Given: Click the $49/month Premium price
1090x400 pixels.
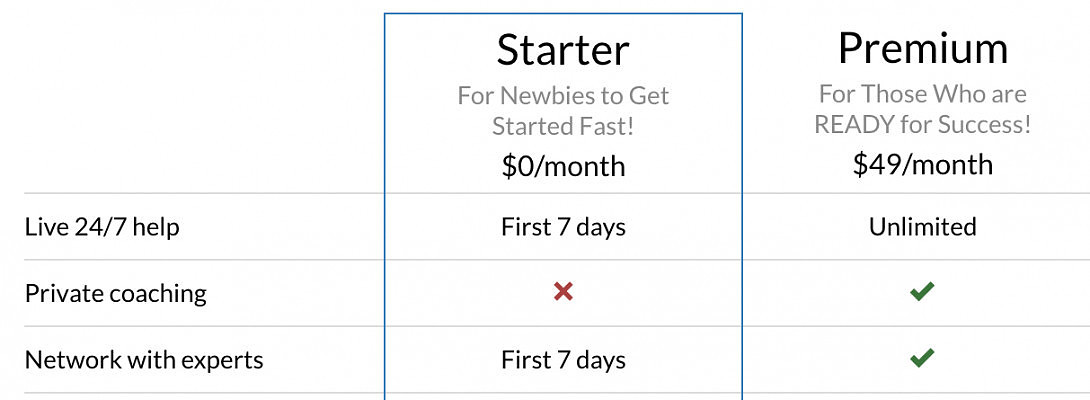Looking at the screenshot, I should [922, 164].
